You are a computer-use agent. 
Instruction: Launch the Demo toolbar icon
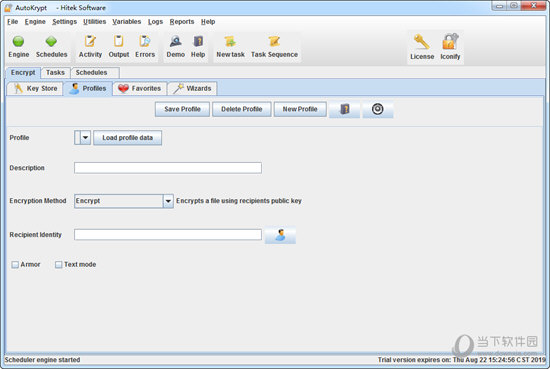(x=175, y=41)
